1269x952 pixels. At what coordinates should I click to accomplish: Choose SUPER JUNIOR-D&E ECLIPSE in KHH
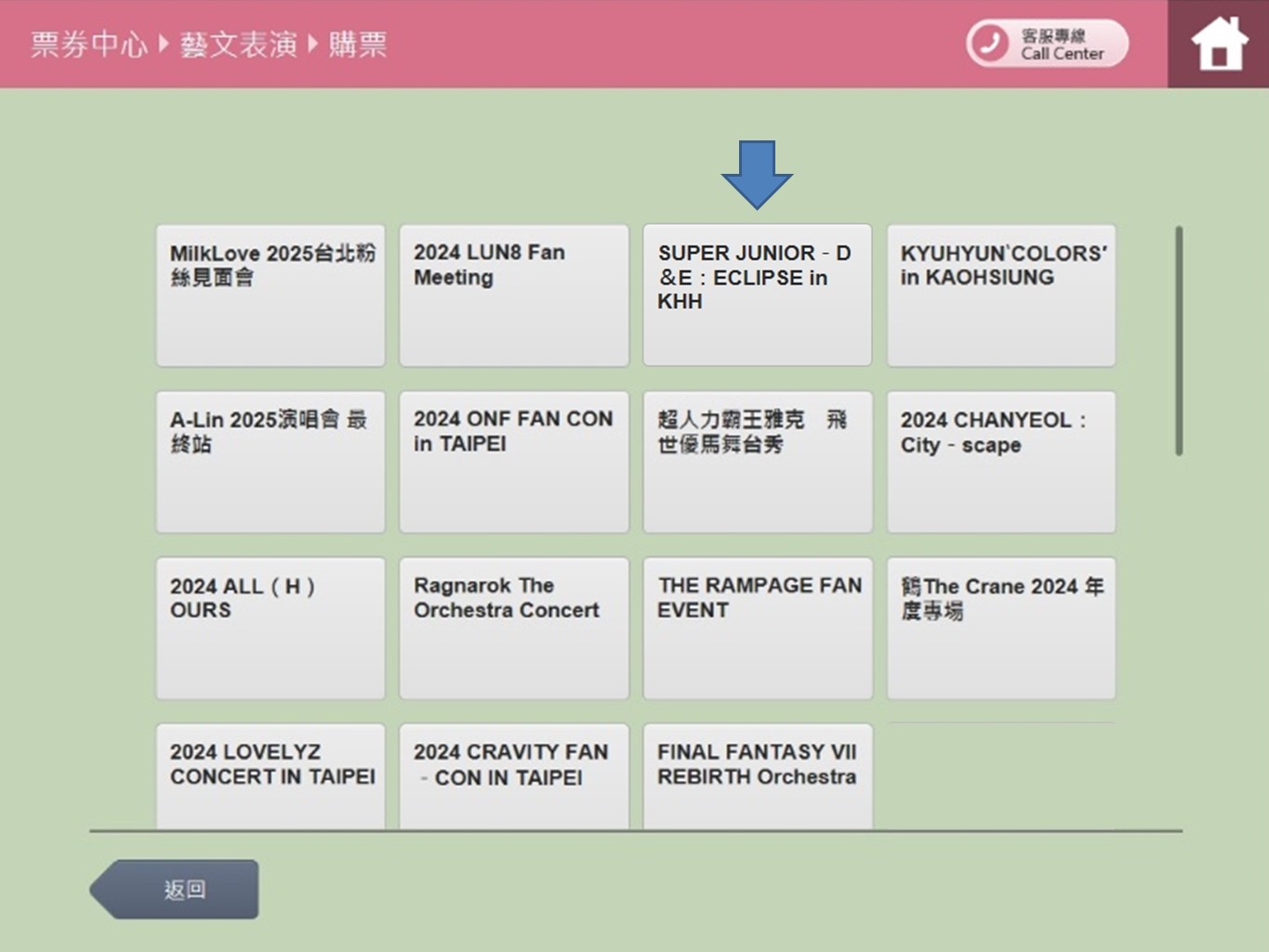(758, 296)
